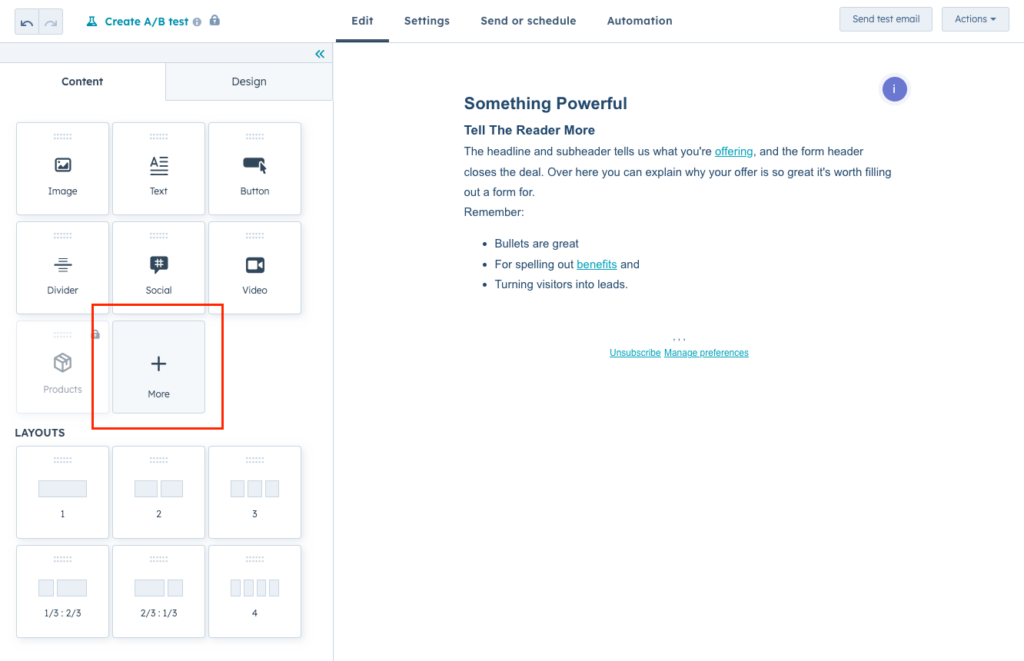
Task: Choose the 4 column layout
Action: coord(255,592)
